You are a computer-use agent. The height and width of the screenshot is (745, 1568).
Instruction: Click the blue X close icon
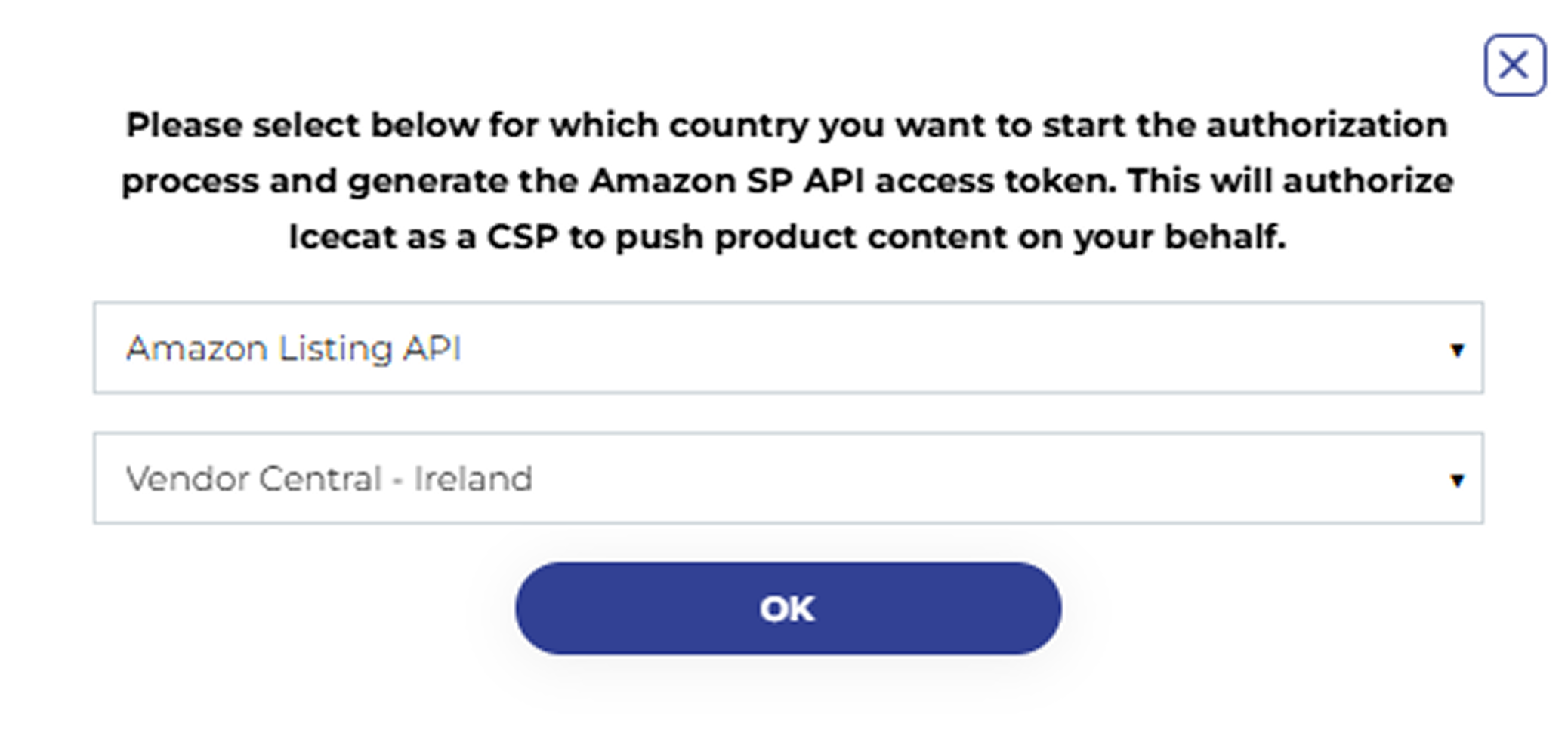coord(1514,66)
